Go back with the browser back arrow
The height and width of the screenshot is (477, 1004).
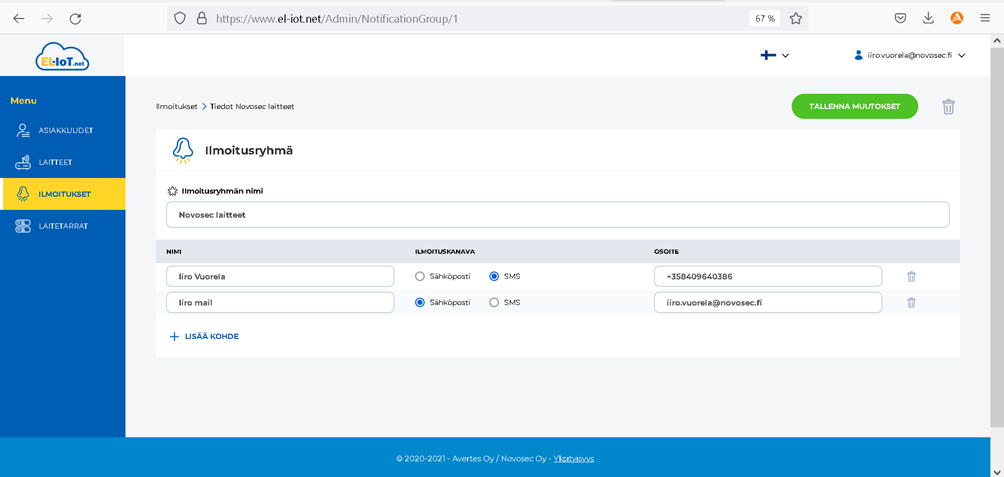tap(19, 19)
